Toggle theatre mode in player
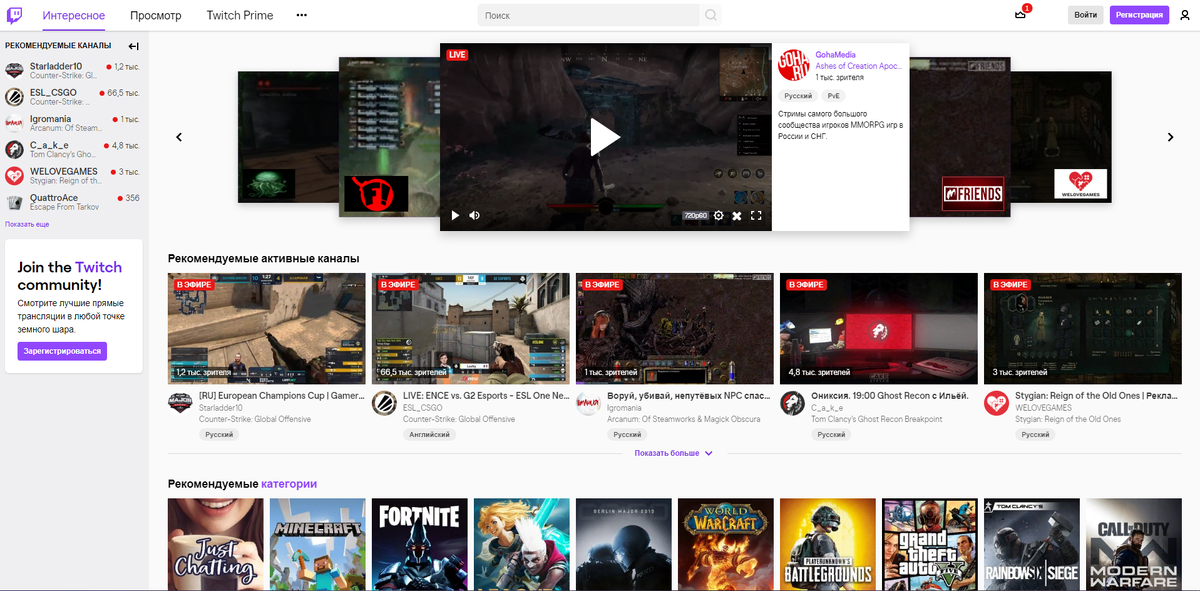The image size is (1200, 591). click(x=737, y=215)
